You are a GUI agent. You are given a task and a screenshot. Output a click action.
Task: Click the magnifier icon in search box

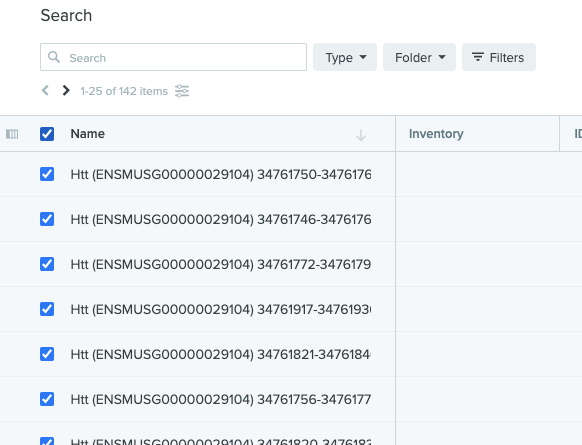click(54, 57)
